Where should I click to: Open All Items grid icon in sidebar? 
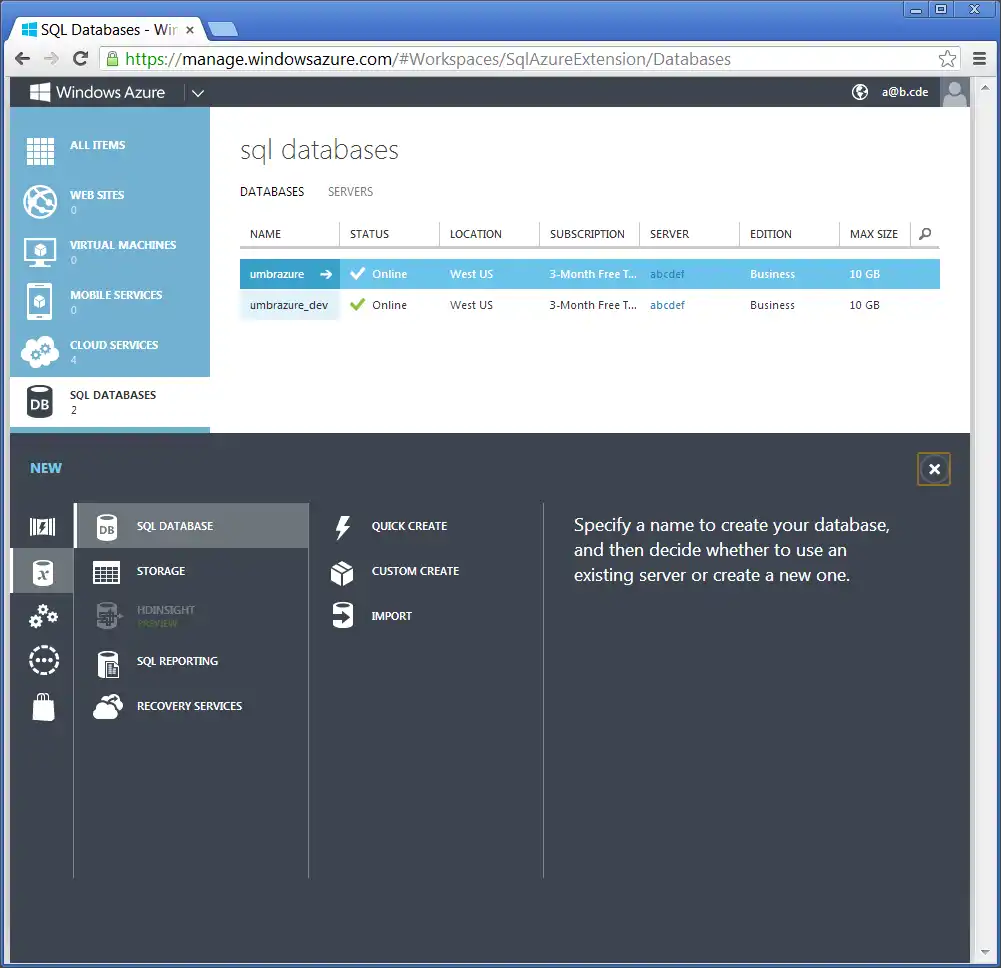(40, 151)
